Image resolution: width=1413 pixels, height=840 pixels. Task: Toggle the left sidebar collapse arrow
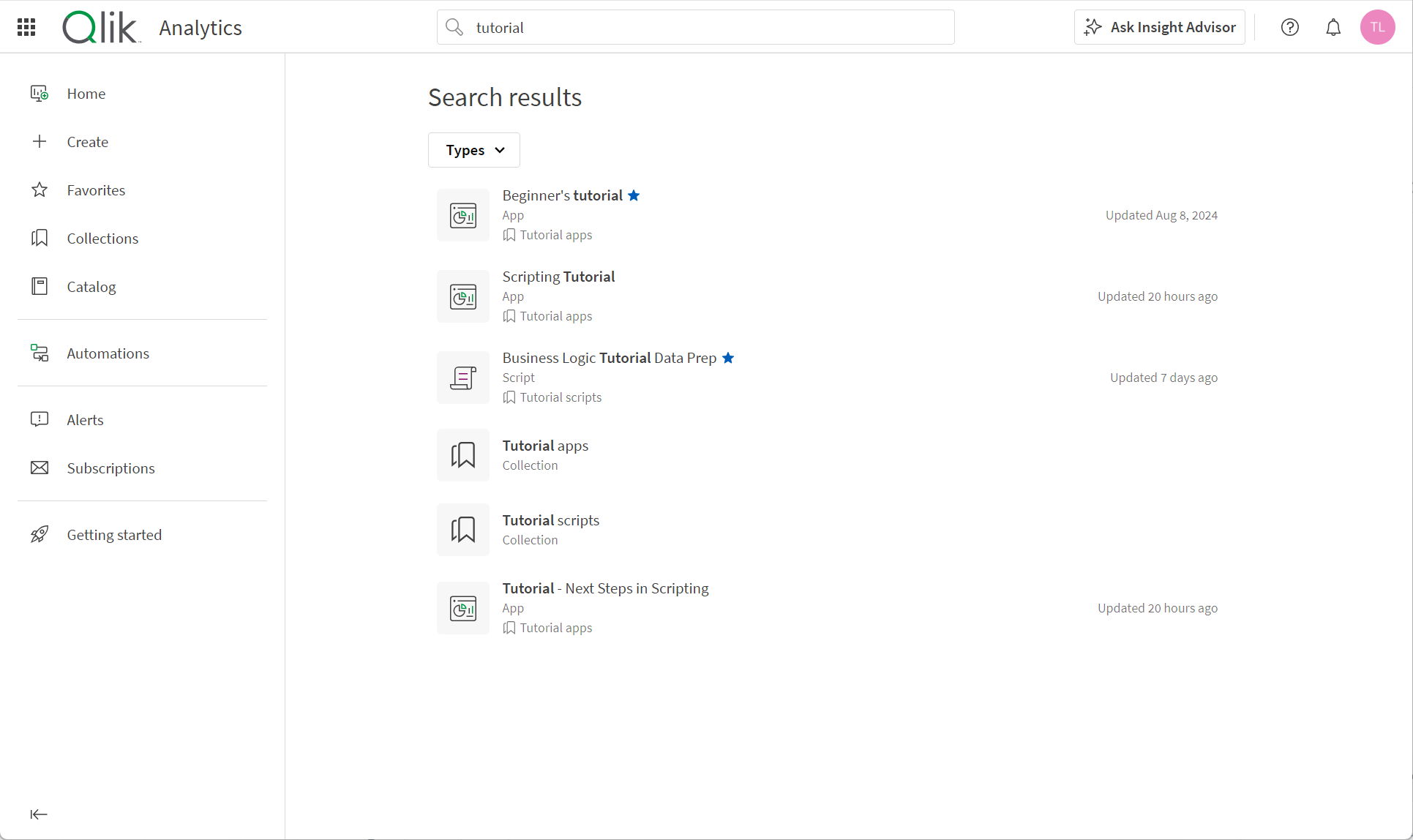38,814
